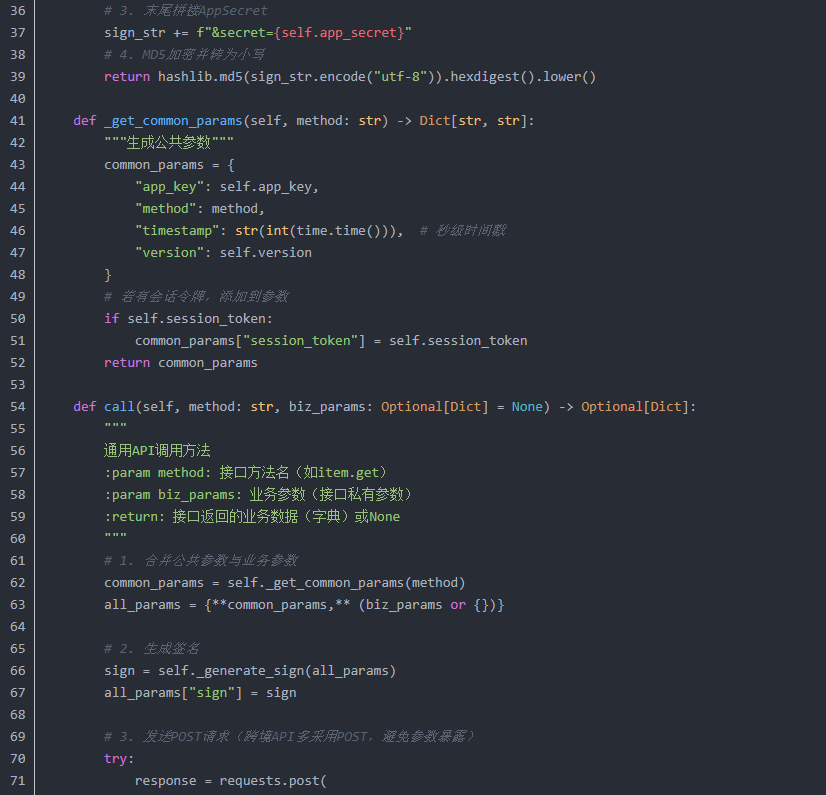Click line number 63 in the gutter
This screenshot has height=795, width=826.
coord(16,605)
